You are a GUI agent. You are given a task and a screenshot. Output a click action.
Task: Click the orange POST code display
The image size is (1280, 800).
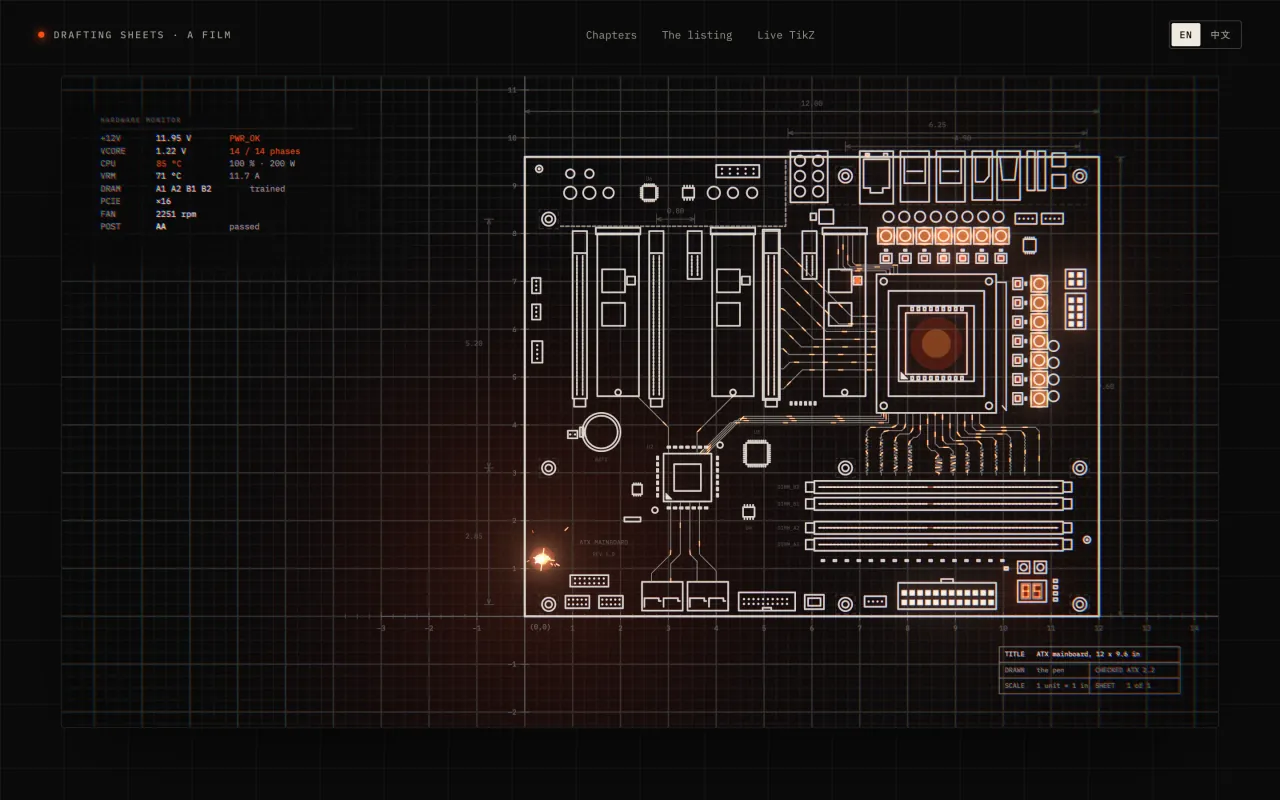click(1032, 590)
